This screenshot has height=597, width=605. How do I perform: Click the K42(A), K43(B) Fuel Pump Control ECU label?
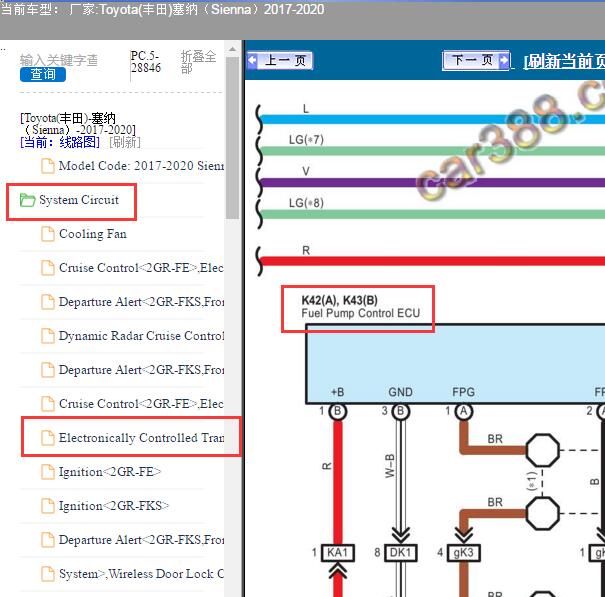click(x=360, y=307)
